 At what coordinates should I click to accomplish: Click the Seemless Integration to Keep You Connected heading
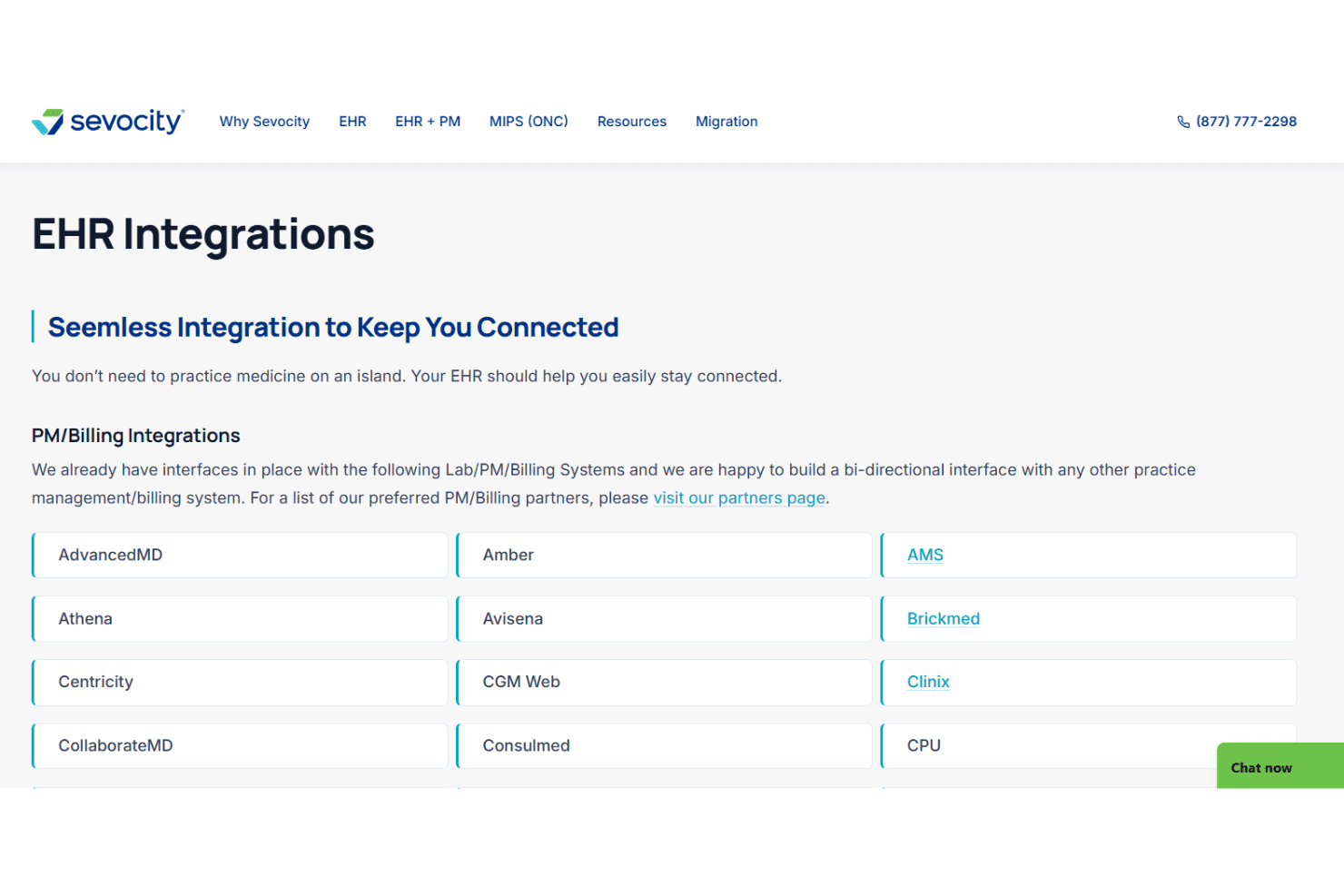[x=333, y=327]
